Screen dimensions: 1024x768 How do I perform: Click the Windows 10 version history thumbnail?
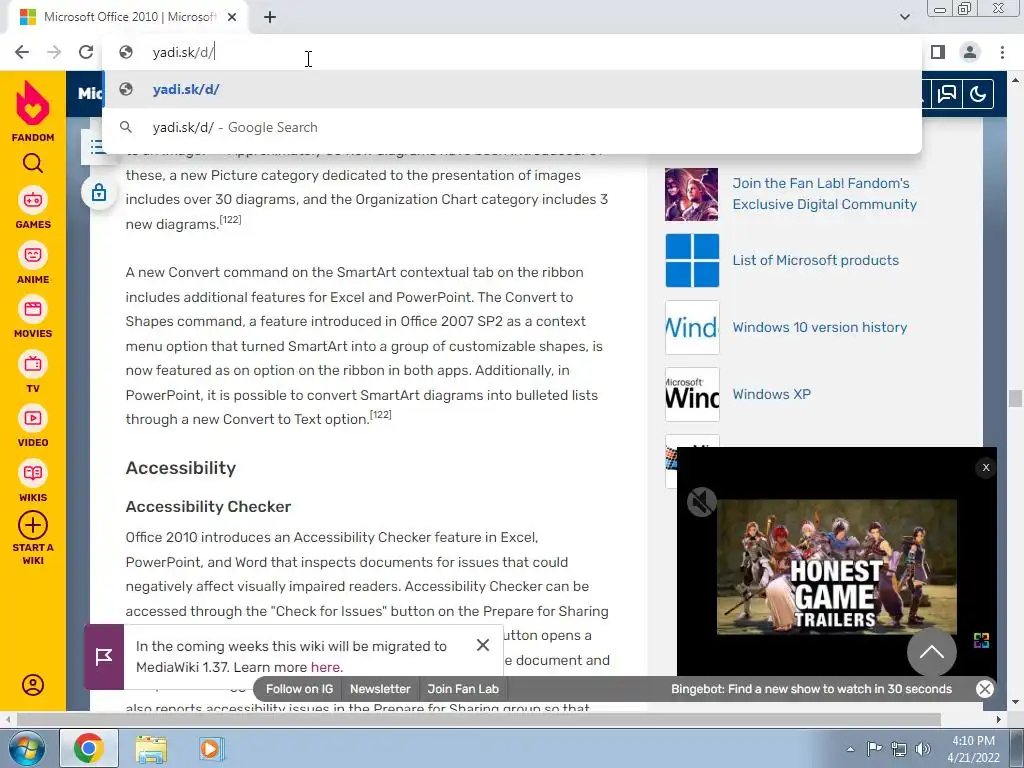click(692, 327)
